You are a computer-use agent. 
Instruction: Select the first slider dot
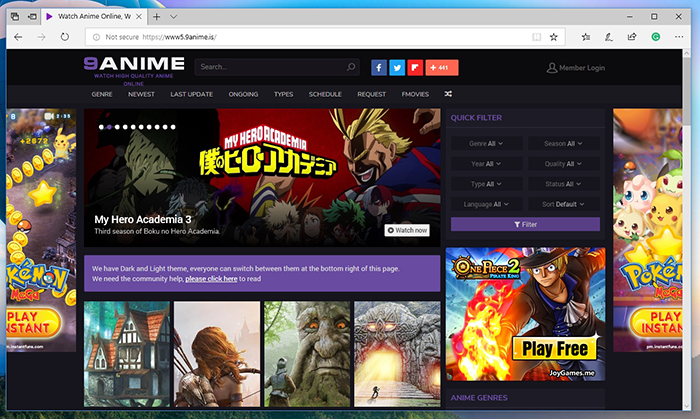pos(101,127)
